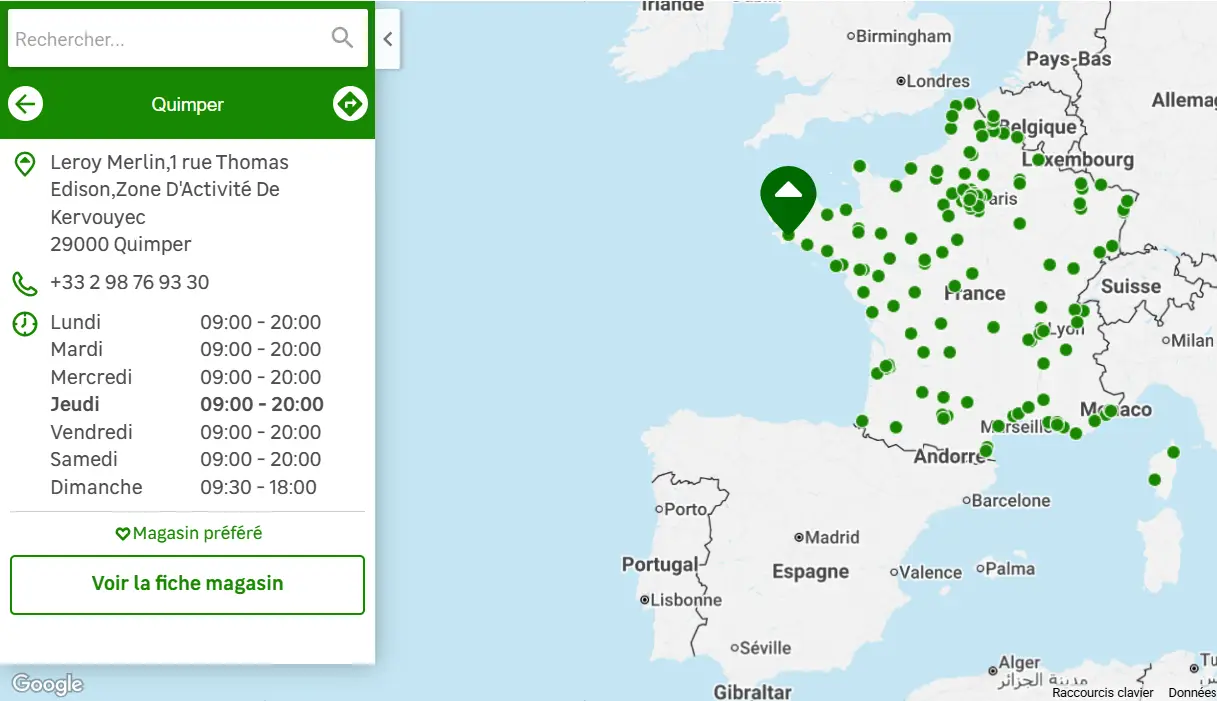Click the location pin icon next to the address

24,163
